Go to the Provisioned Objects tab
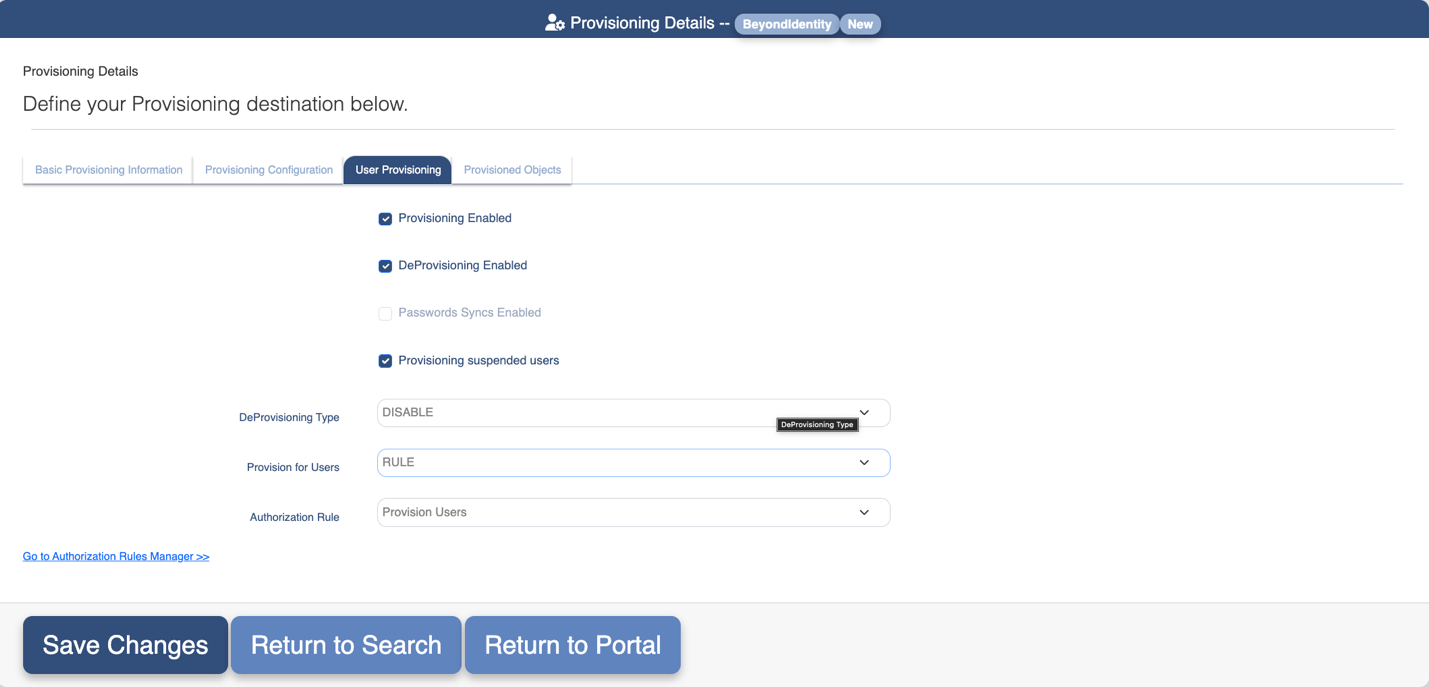1429x687 pixels. click(512, 170)
